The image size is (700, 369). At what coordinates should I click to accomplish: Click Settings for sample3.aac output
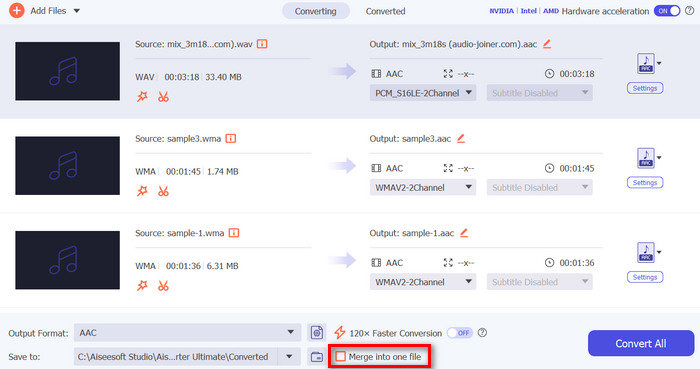[645, 182]
